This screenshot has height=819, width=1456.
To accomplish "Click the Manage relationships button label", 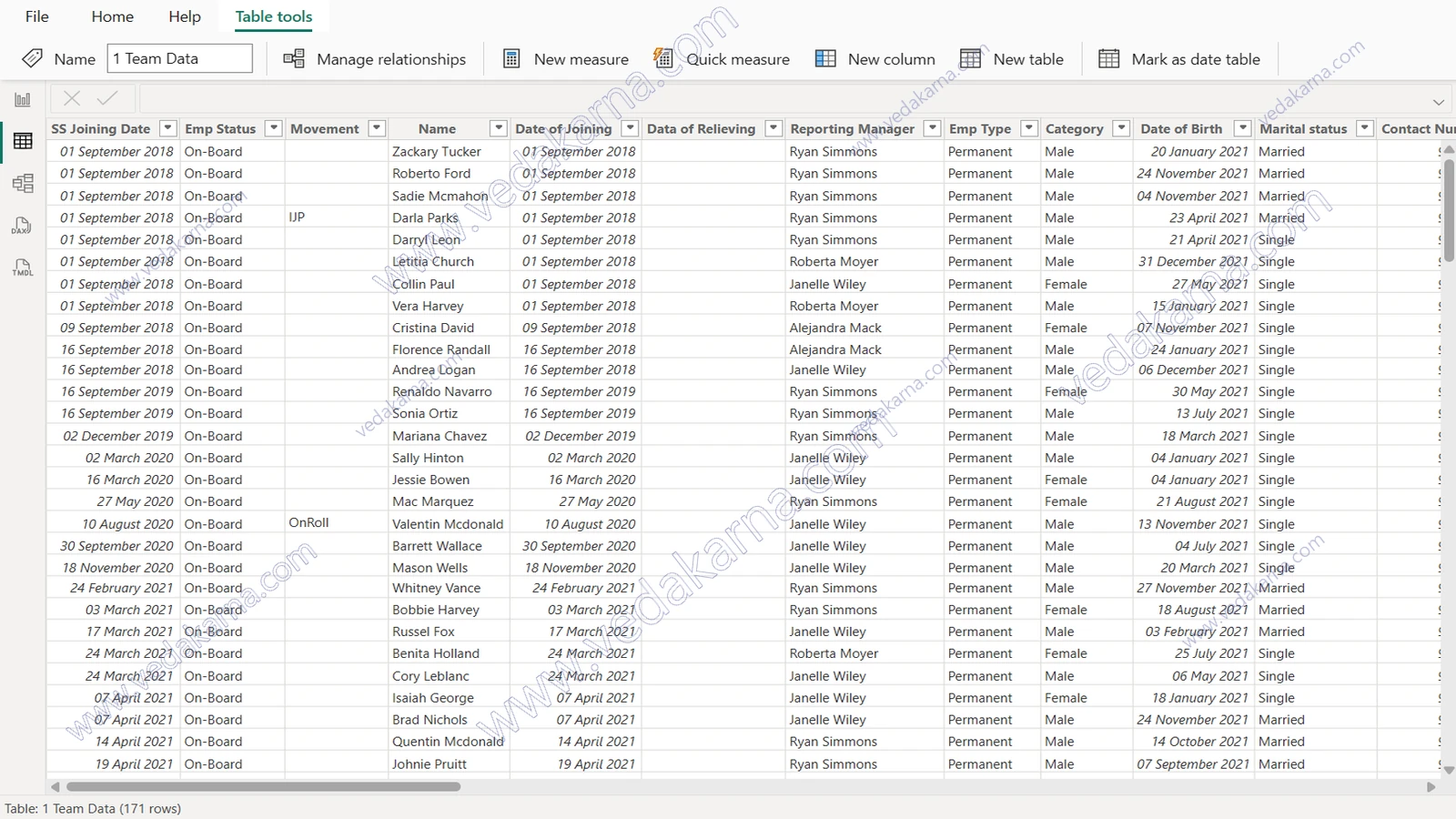I will point(391,59).
